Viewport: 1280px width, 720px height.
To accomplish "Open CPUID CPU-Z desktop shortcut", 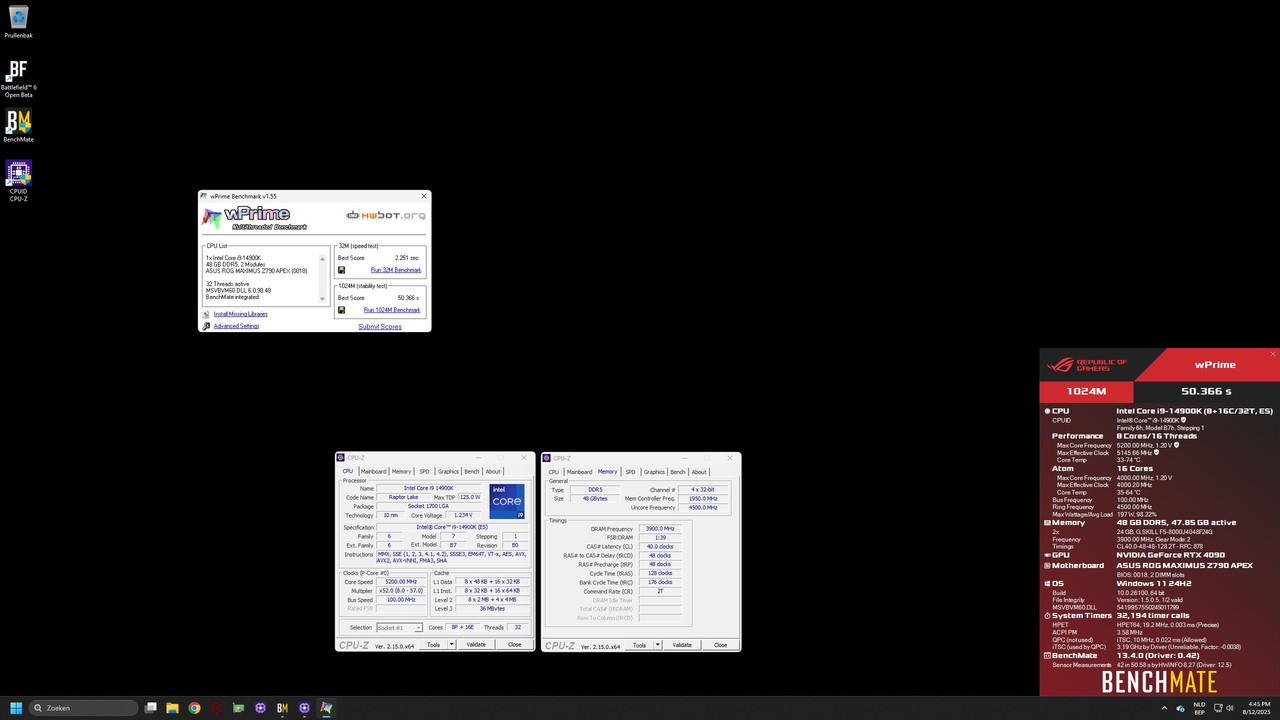I will 18,180.
